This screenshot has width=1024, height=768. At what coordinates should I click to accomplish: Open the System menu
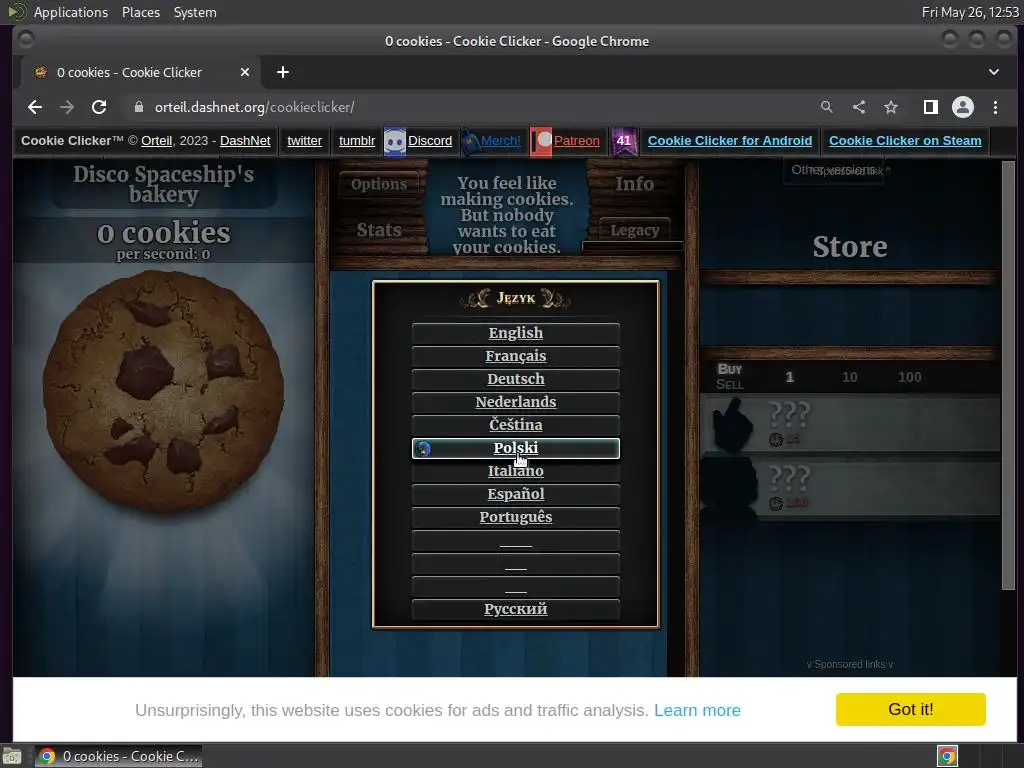(195, 12)
